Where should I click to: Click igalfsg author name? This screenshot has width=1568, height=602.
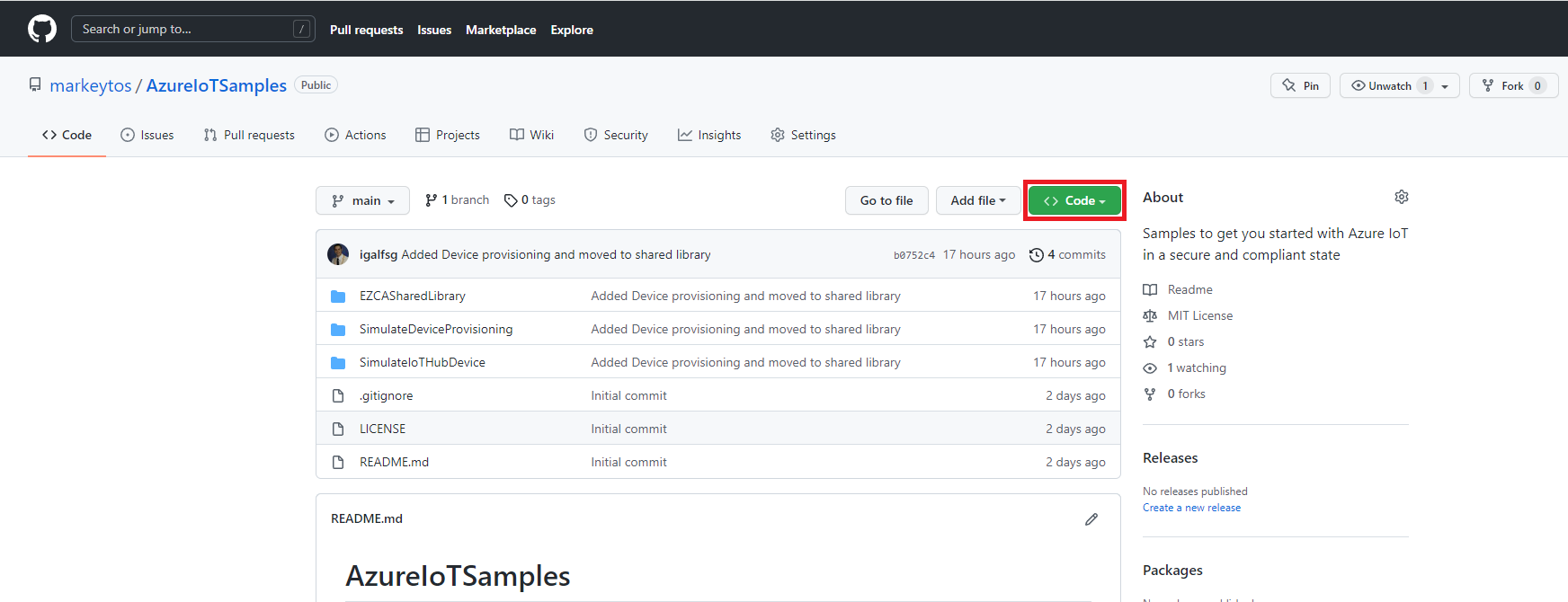coord(379,255)
